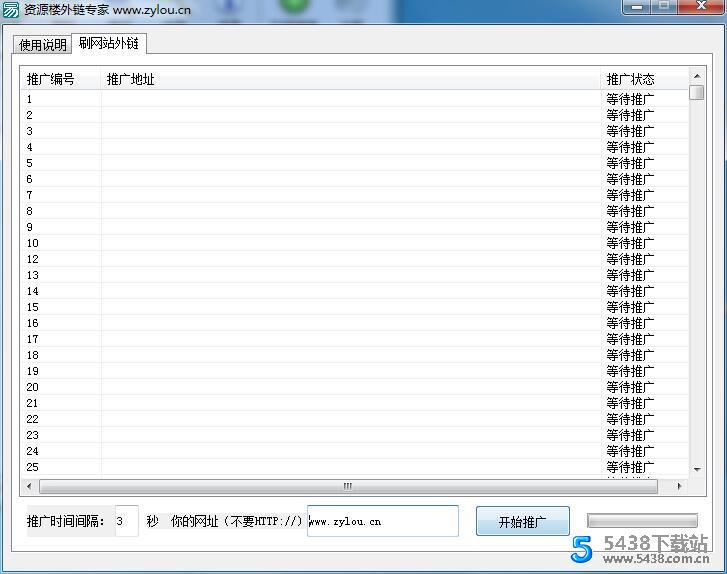Select row number 1
The height and width of the screenshot is (574, 727).
point(355,99)
